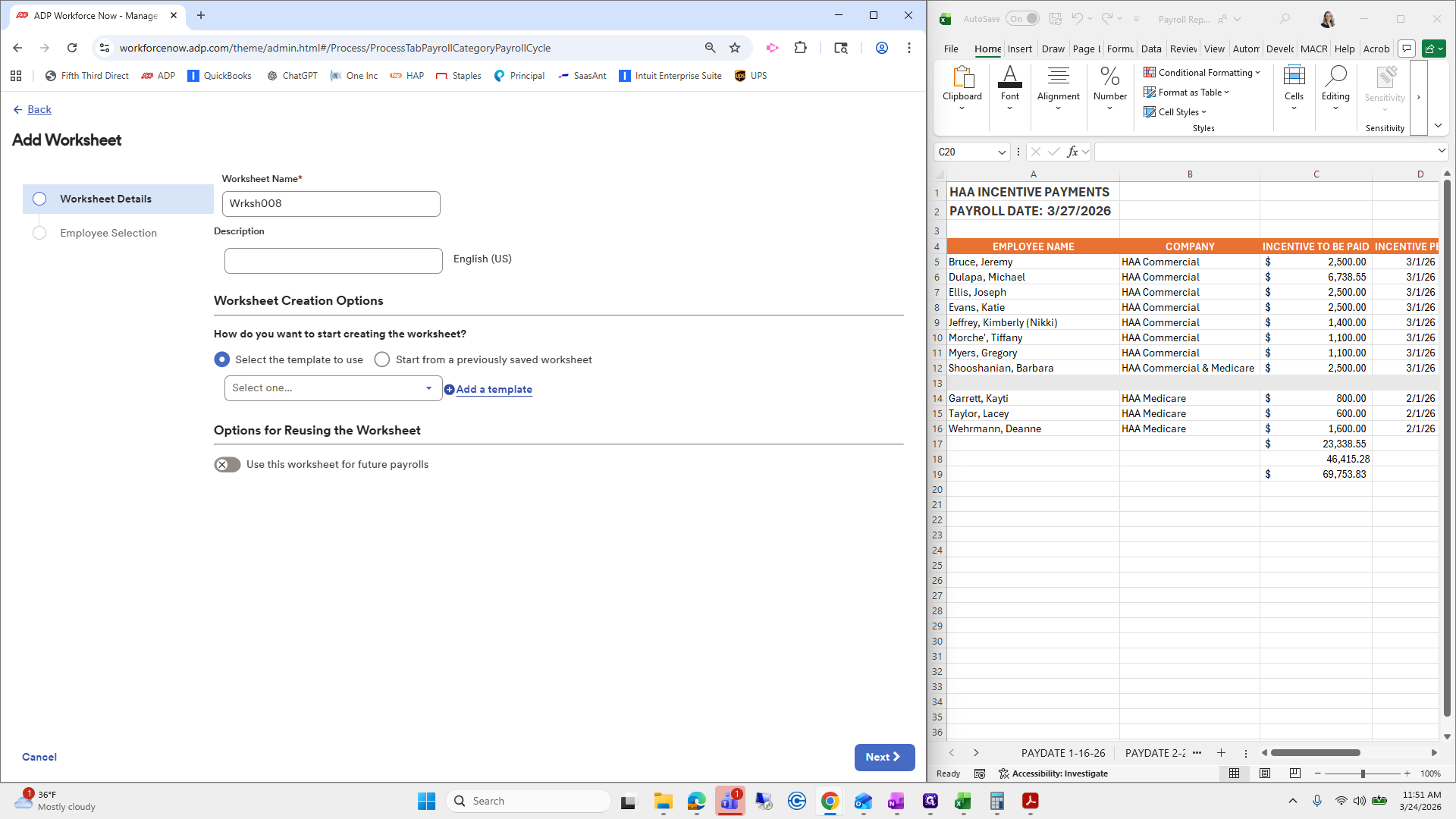The height and width of the screenshot is (819, 1456).
Task: Click the blue Next button
Action: (x=884, y=757)
